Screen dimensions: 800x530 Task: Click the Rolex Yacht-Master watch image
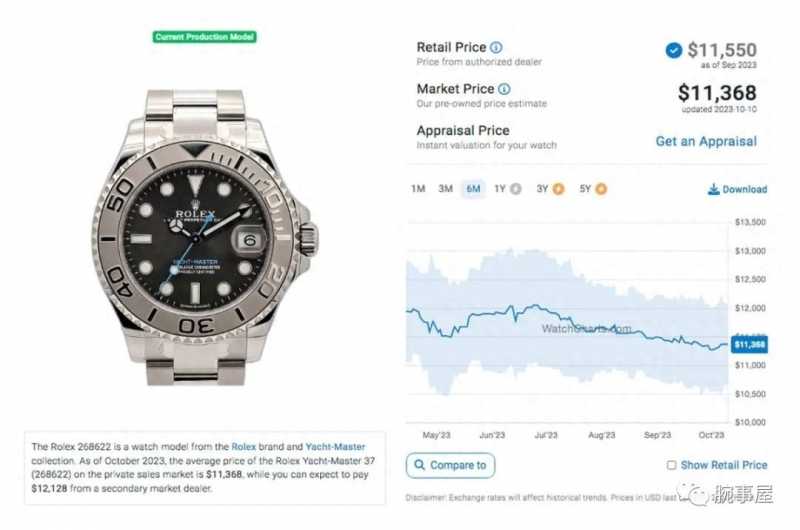coord(204,237)
